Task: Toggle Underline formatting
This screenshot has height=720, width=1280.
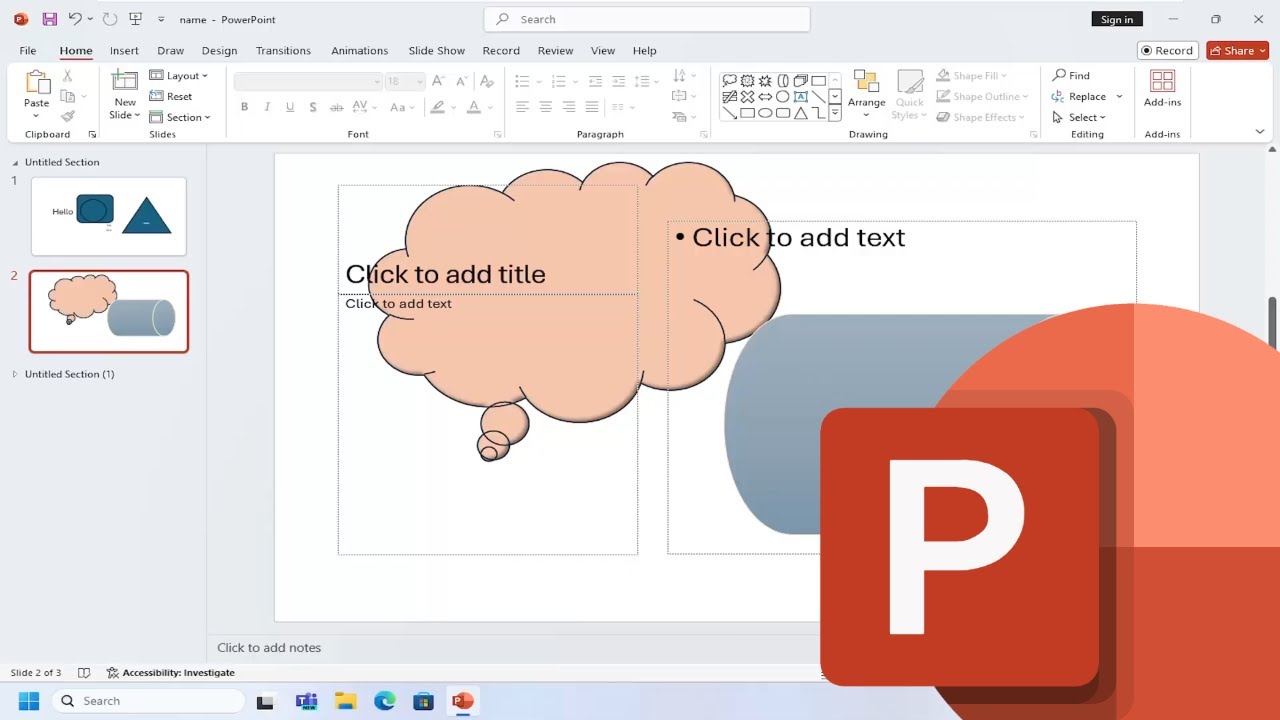Action: 290,107
